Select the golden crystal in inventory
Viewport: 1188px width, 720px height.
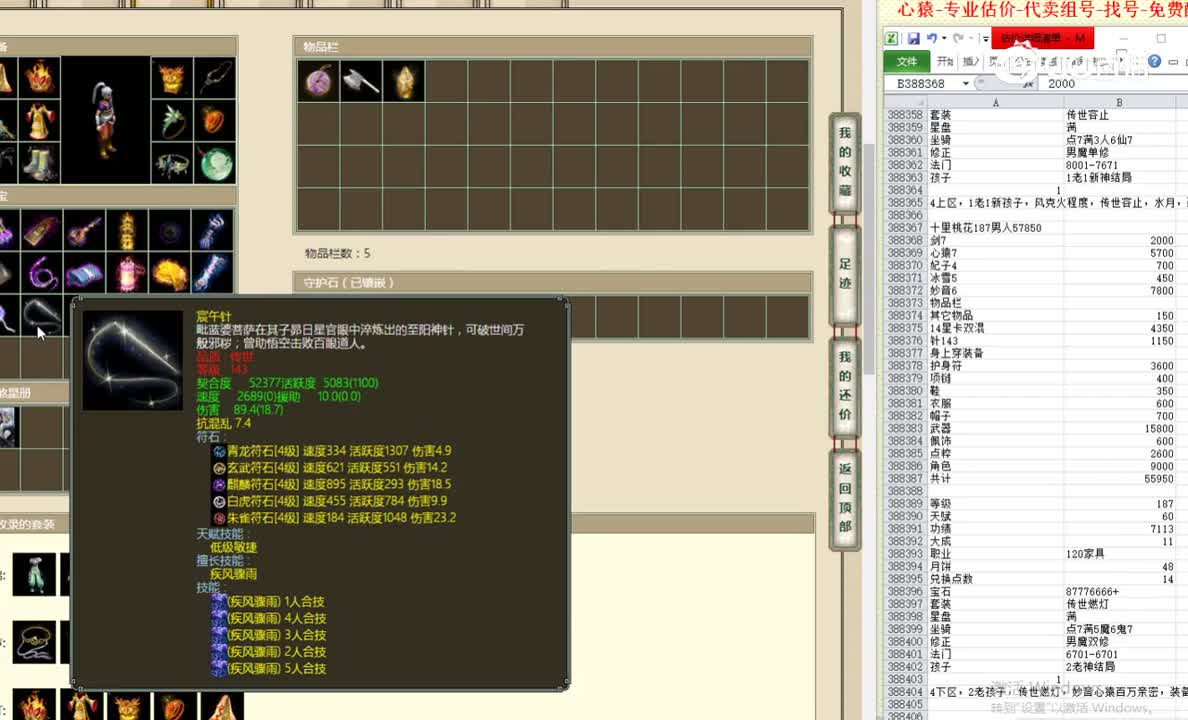(x=404, y=81)
